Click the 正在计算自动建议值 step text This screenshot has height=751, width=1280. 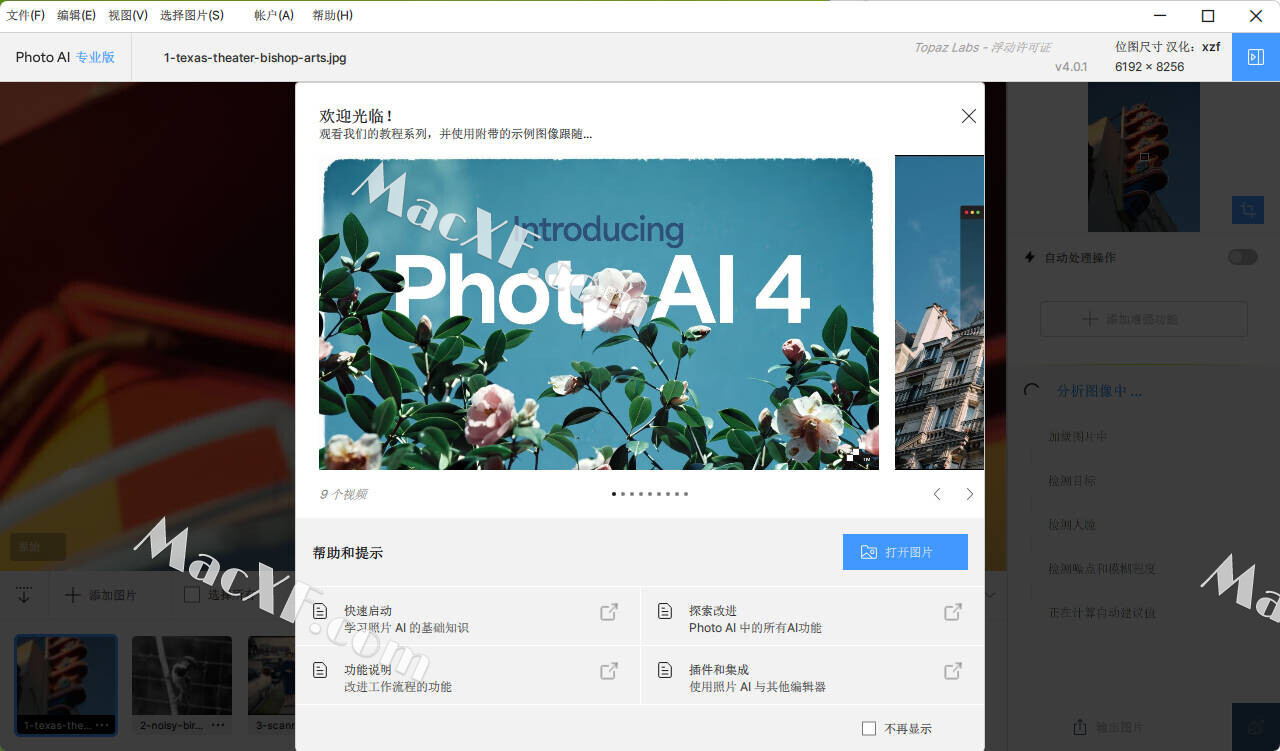(x=1102, y=613)
